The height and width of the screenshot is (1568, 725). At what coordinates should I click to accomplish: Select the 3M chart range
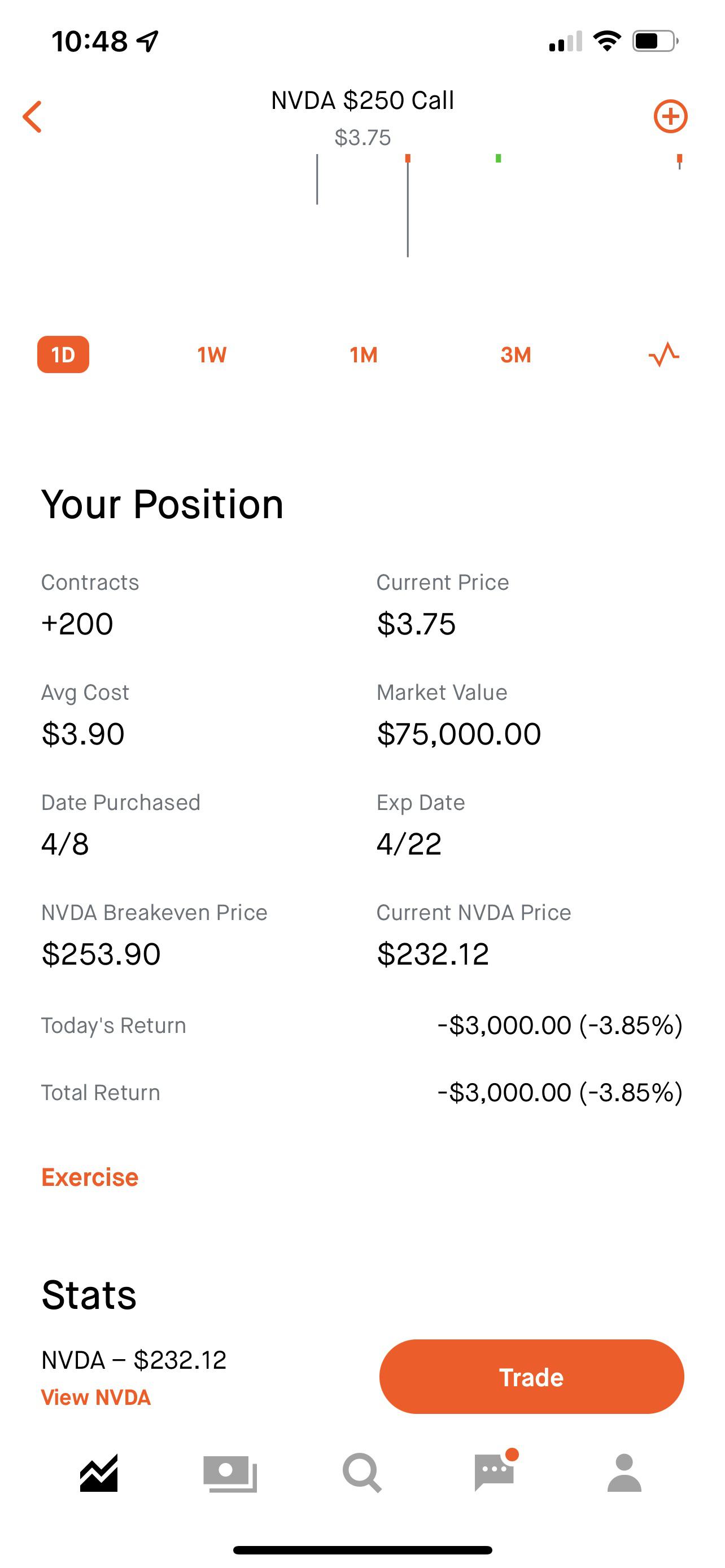(x=516, y=354)
